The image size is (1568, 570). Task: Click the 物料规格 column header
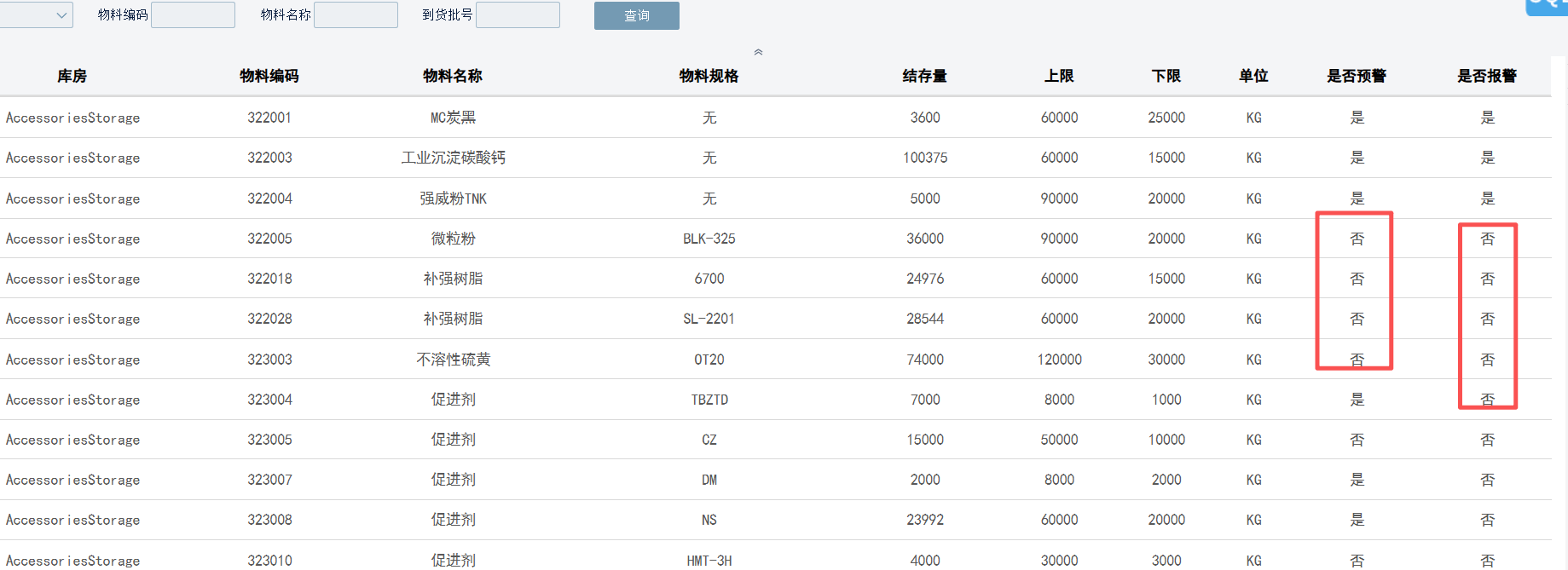[x=709, y=76]
